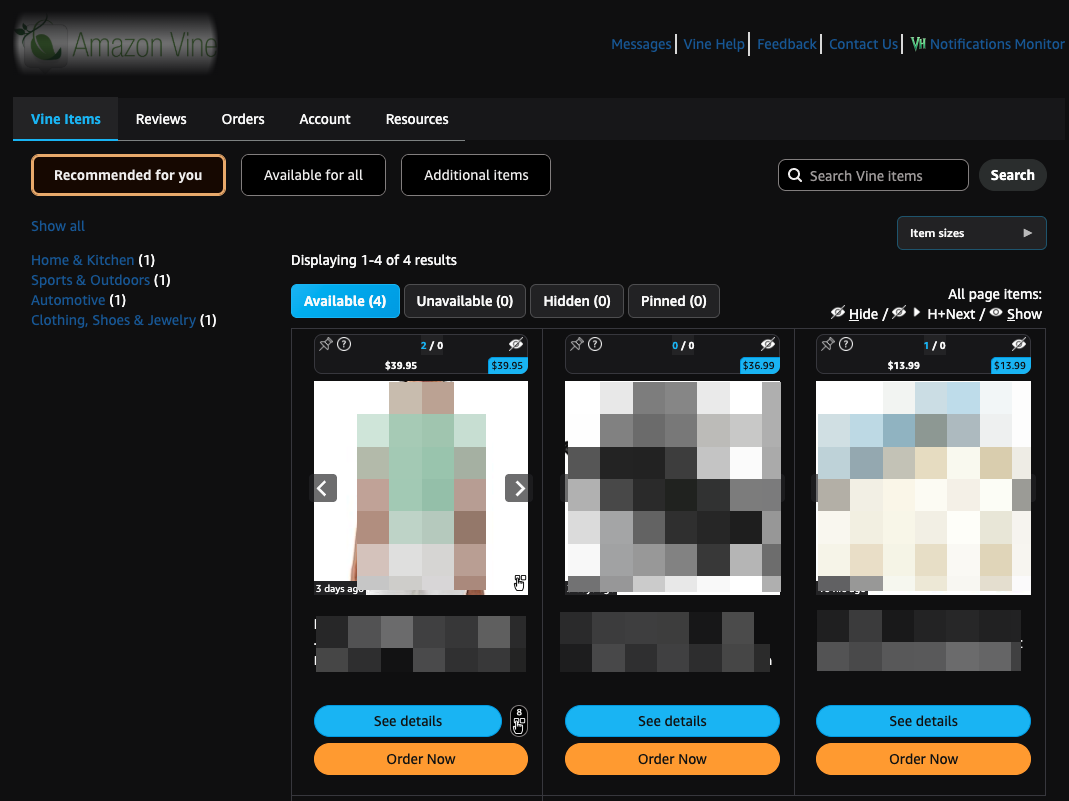Click Order Now for the $13.99 item
This screenshot has width=1069, height=801.
click(923, 759)
